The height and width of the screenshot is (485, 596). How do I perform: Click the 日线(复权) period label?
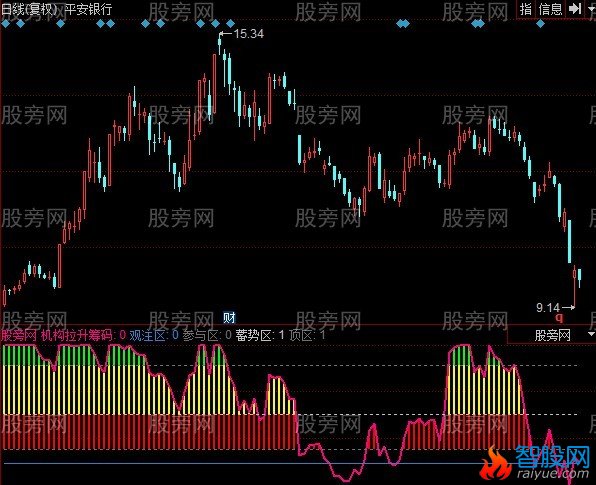point(29,9)
